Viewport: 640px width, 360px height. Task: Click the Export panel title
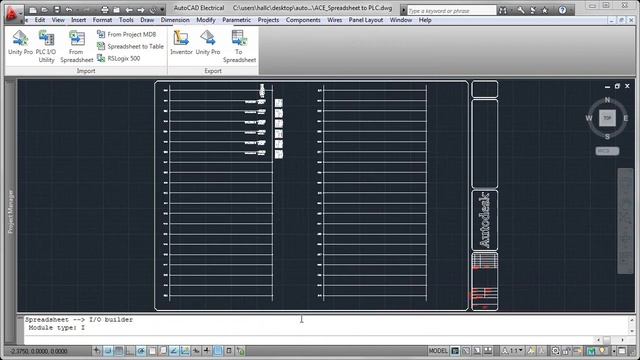pyautogui.click(x=213, y=71)
